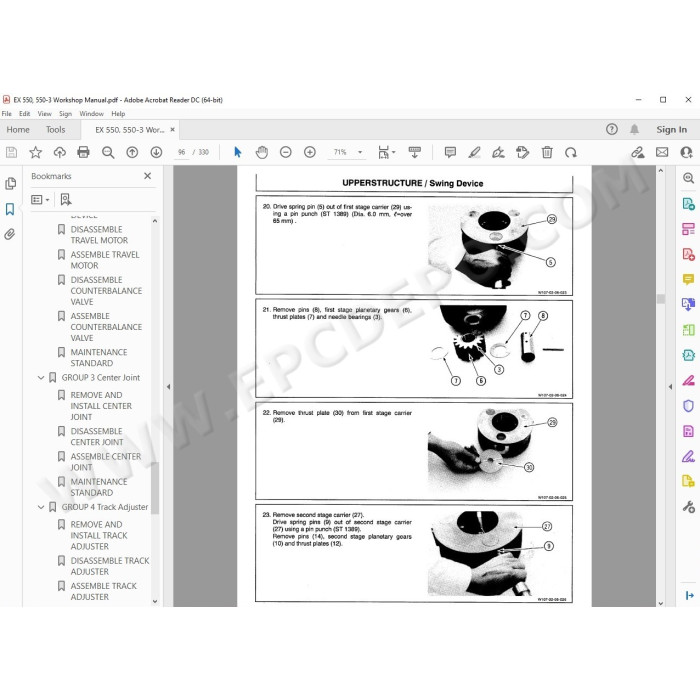Toggle scrolling read mode icon

(x=415, y=152)
